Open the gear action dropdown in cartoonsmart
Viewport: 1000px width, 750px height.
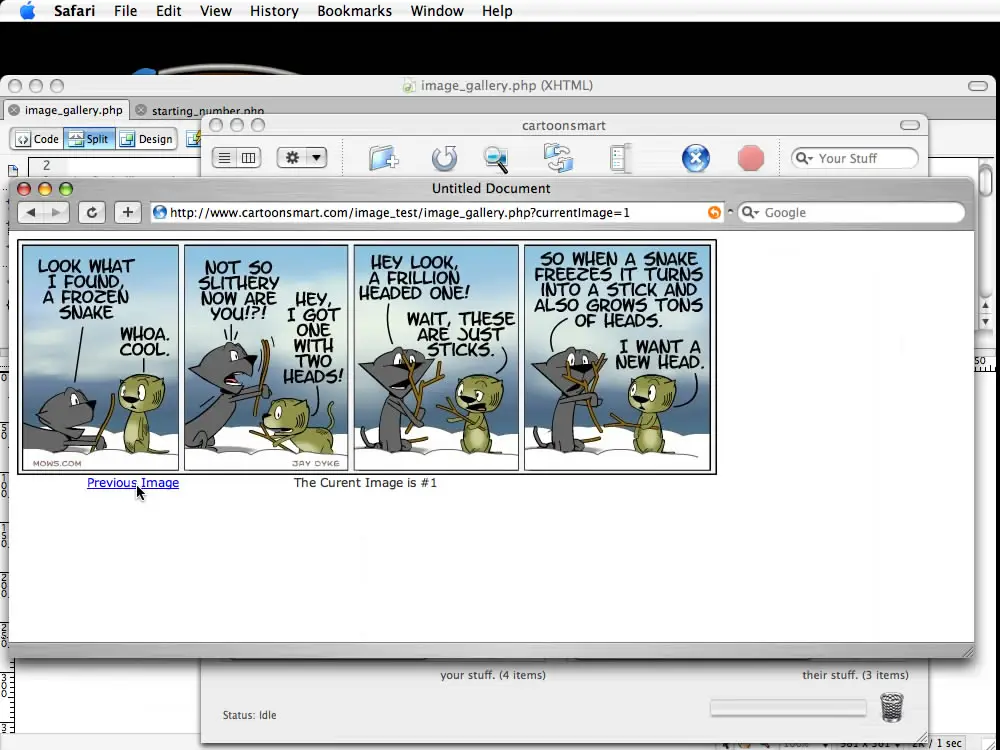(x=302, y=158)
